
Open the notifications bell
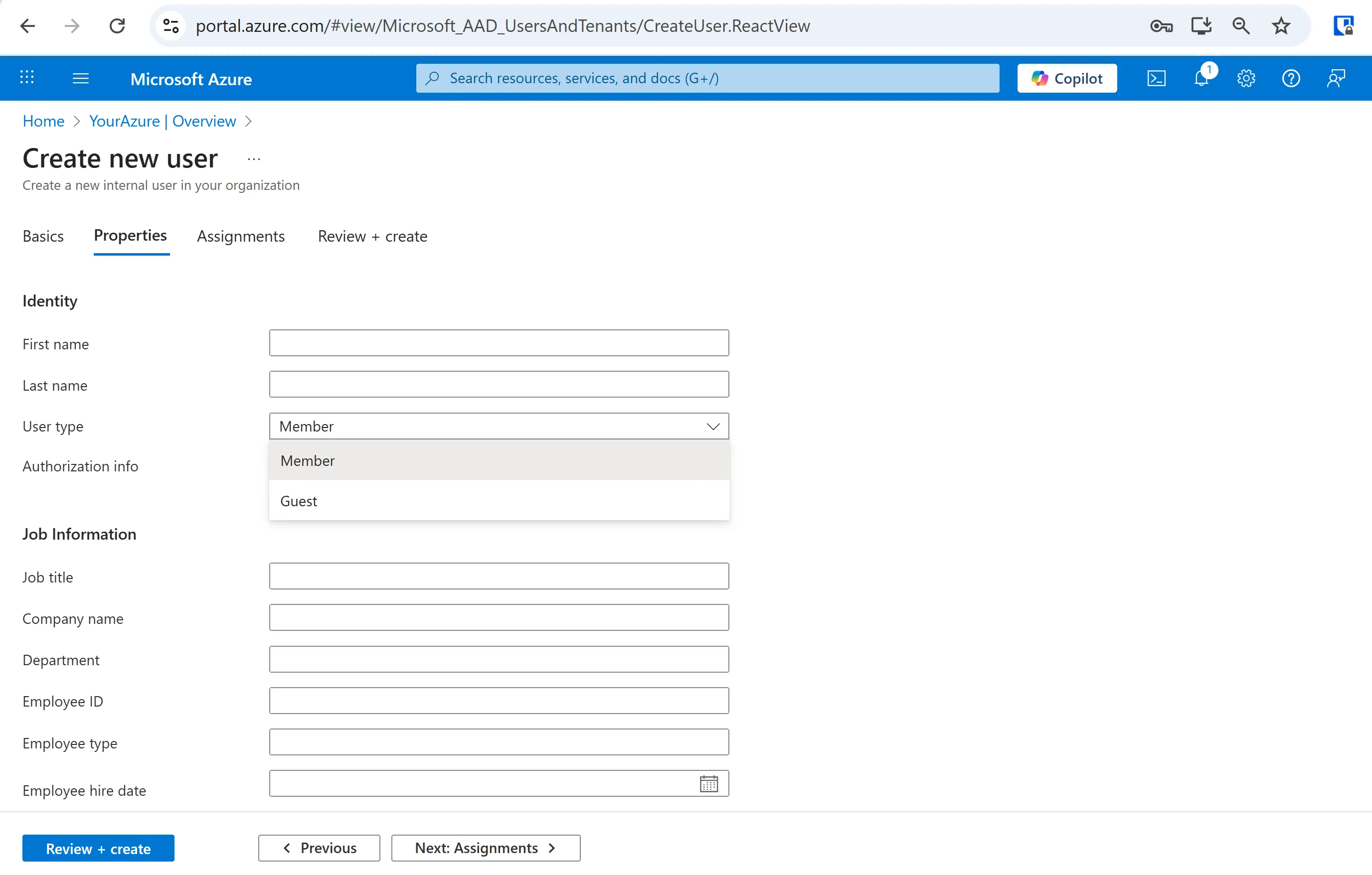point(1201,78)
